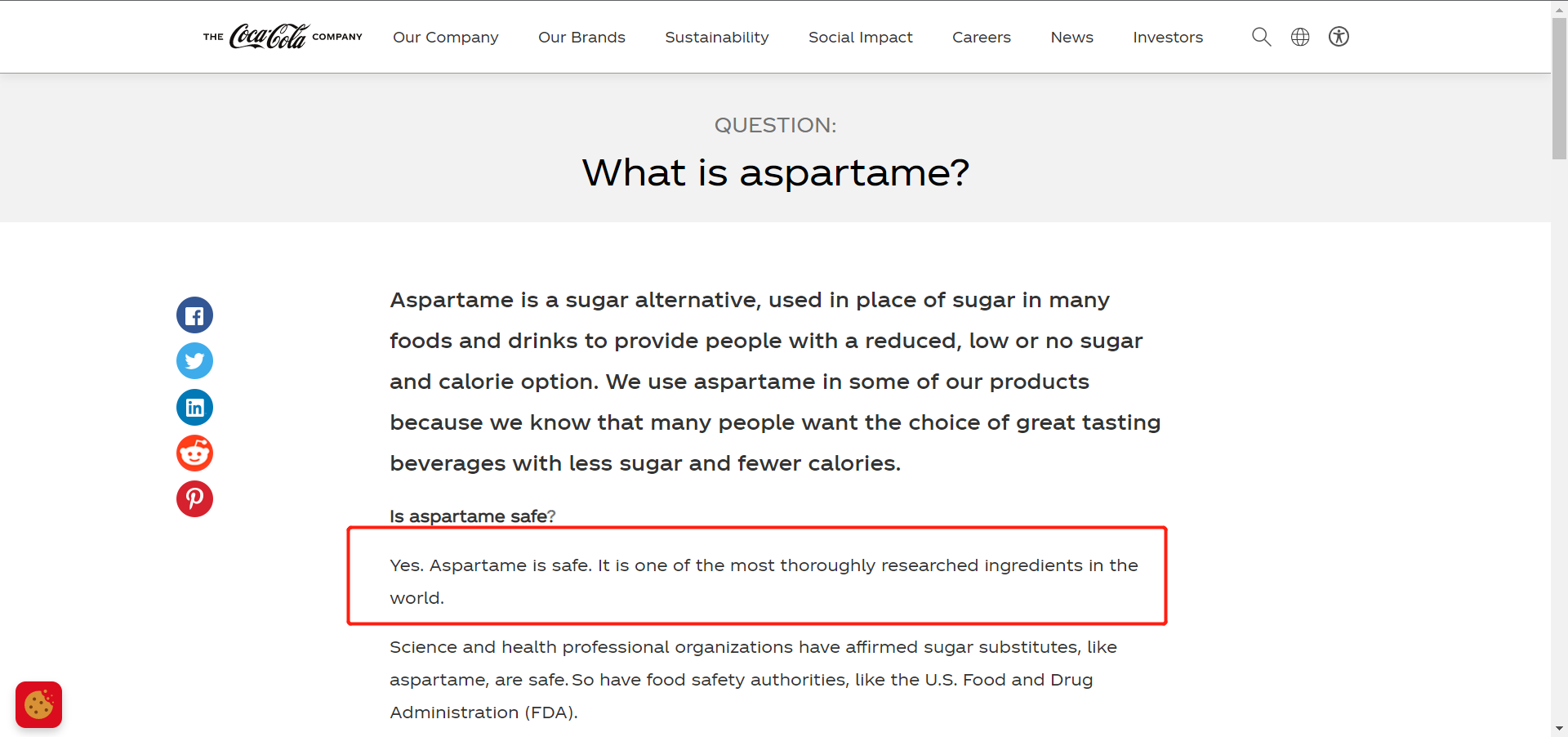Share the page on Twitter
Screen dimensions: 1568x737
pyautogui.click(x=194, y=361)
